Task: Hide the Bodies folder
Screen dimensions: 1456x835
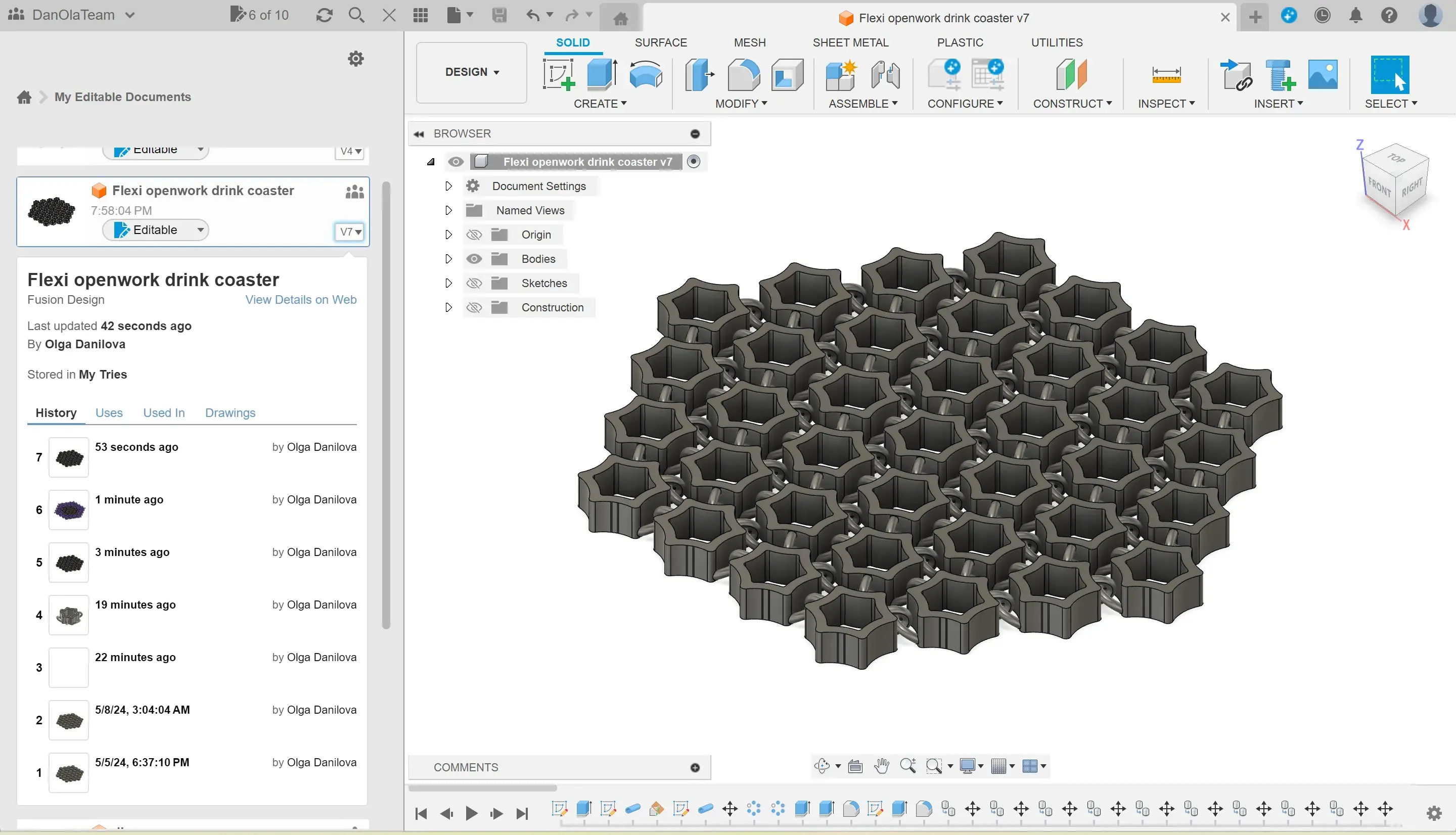Action: 474,259
